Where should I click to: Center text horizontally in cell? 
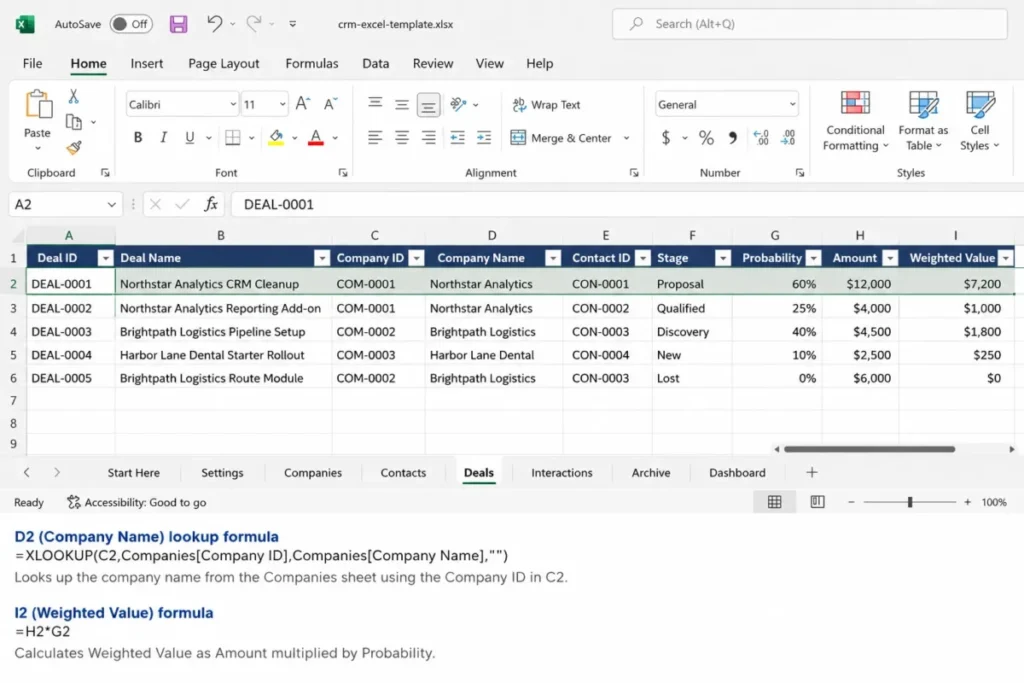click(402, 138)
